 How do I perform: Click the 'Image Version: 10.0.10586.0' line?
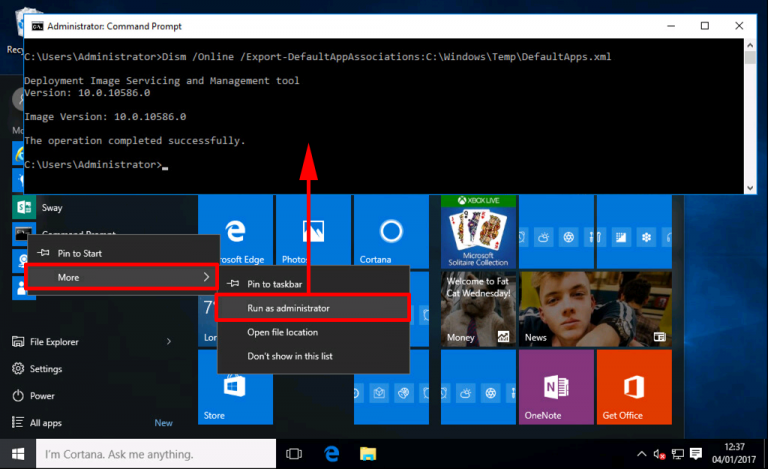click(105, 117)
